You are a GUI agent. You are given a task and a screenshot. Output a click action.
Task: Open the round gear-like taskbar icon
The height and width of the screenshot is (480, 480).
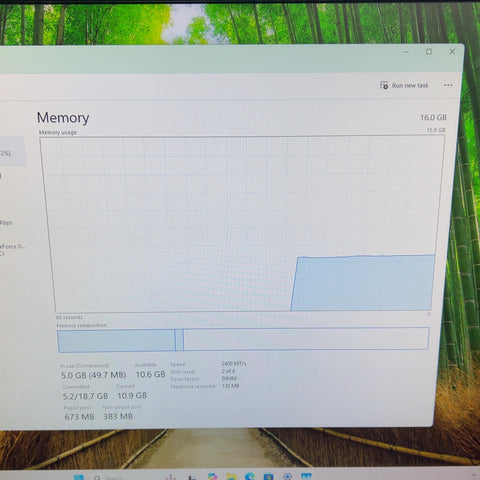point(287,477)
